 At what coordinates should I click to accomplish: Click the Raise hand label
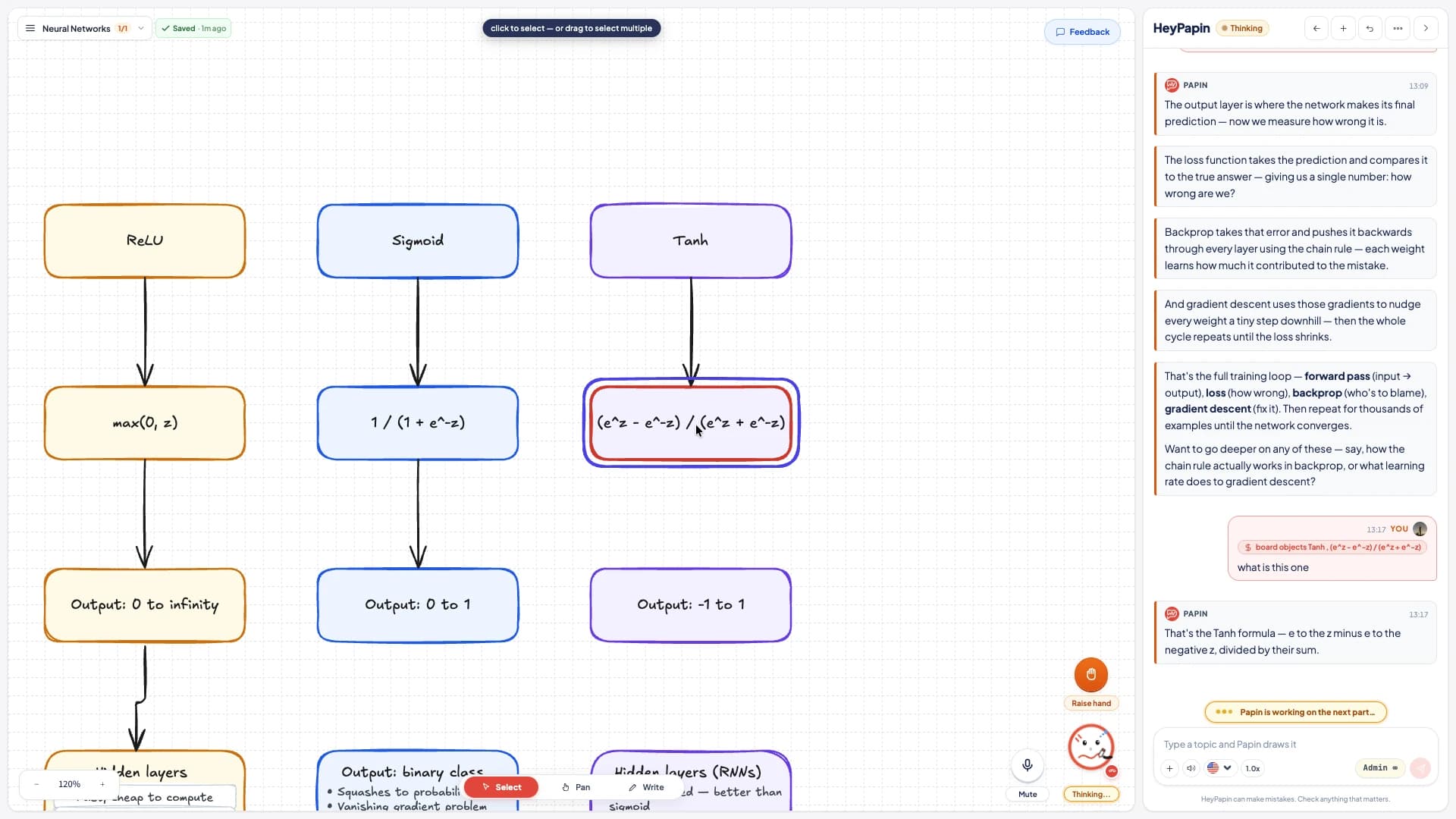click(x=1091, y=703)
